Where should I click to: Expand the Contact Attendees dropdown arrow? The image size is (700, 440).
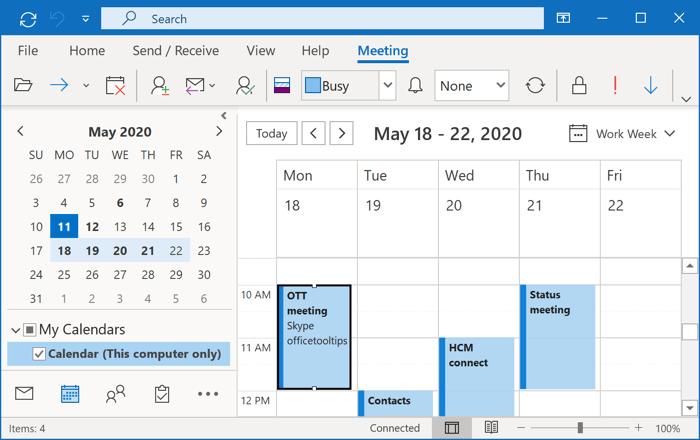(x=212, y=85)
